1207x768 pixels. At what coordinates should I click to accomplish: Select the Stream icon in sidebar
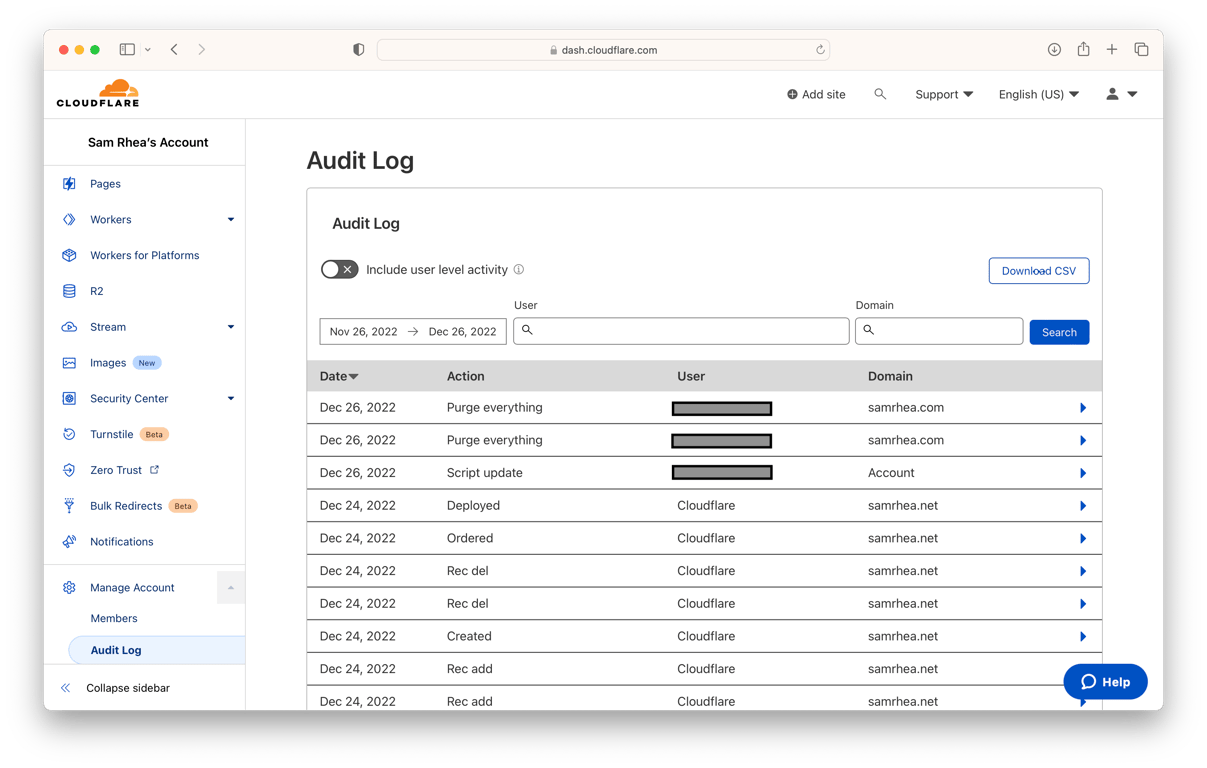[x=68, y=327]
